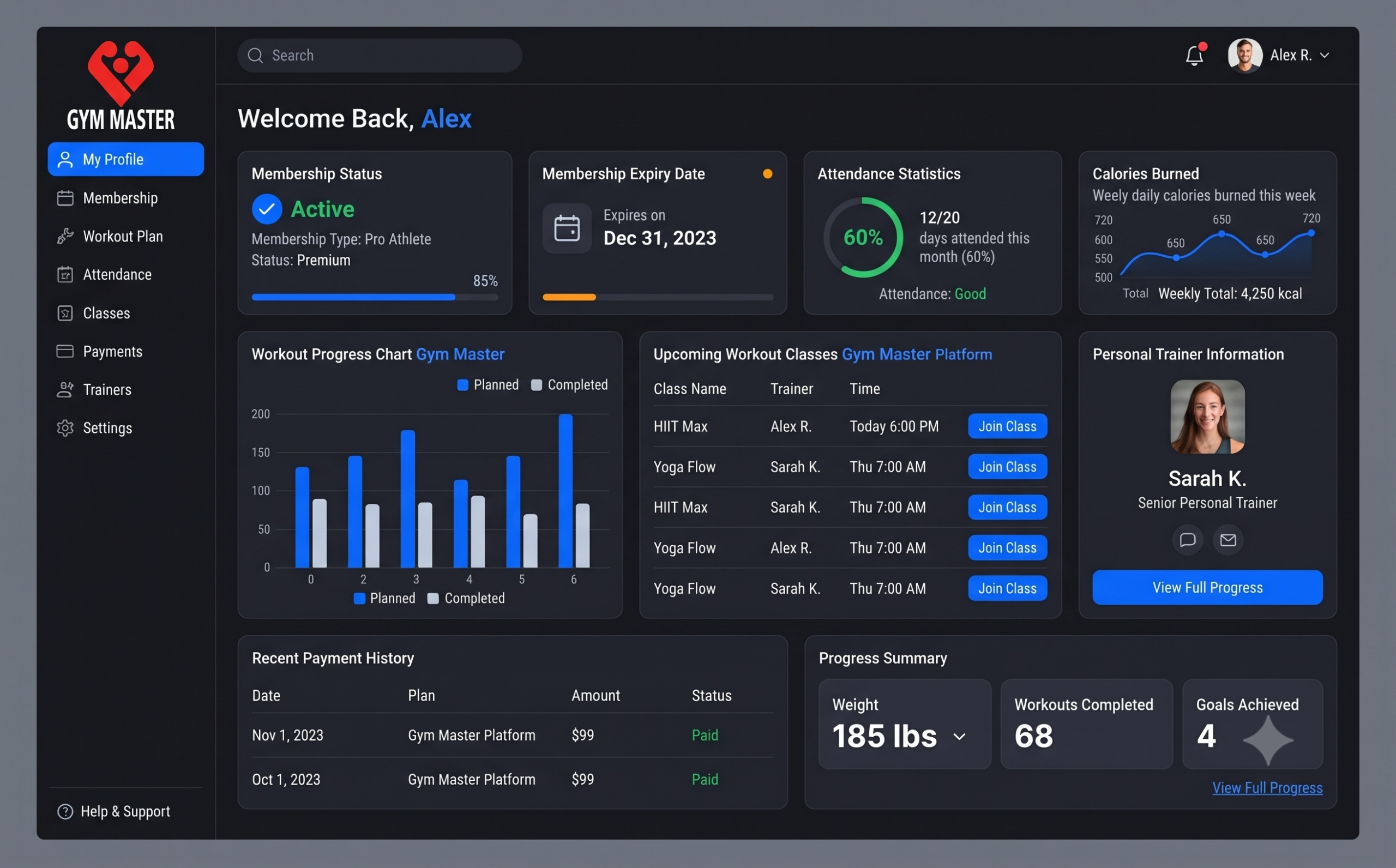Viewport: 1396px width, 868px height.
Task: Click the Goals Achieved star icon
Action: [x=1268, y=740]
